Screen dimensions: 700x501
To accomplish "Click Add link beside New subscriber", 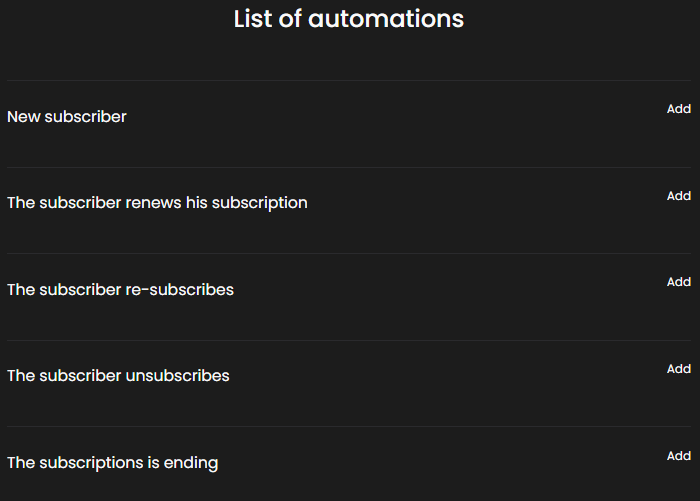I will (679, 109).
